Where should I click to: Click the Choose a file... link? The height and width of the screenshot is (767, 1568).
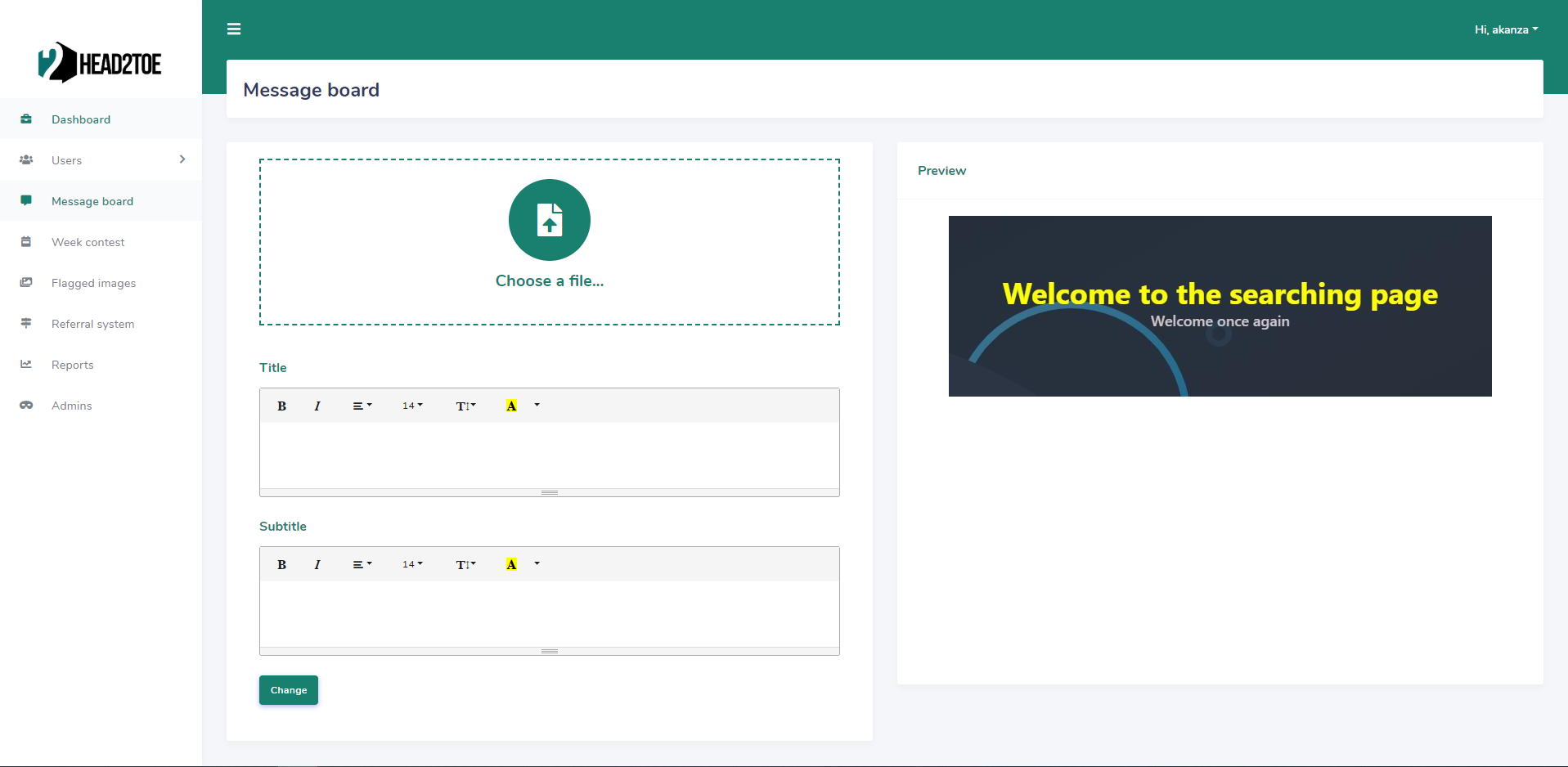point(550,281)
